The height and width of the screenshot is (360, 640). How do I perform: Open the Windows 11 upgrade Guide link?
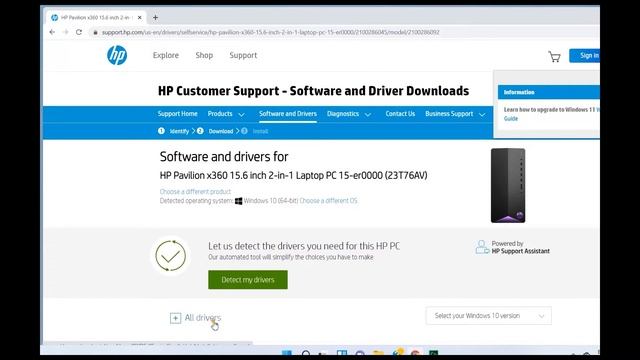tap(511, 118)
